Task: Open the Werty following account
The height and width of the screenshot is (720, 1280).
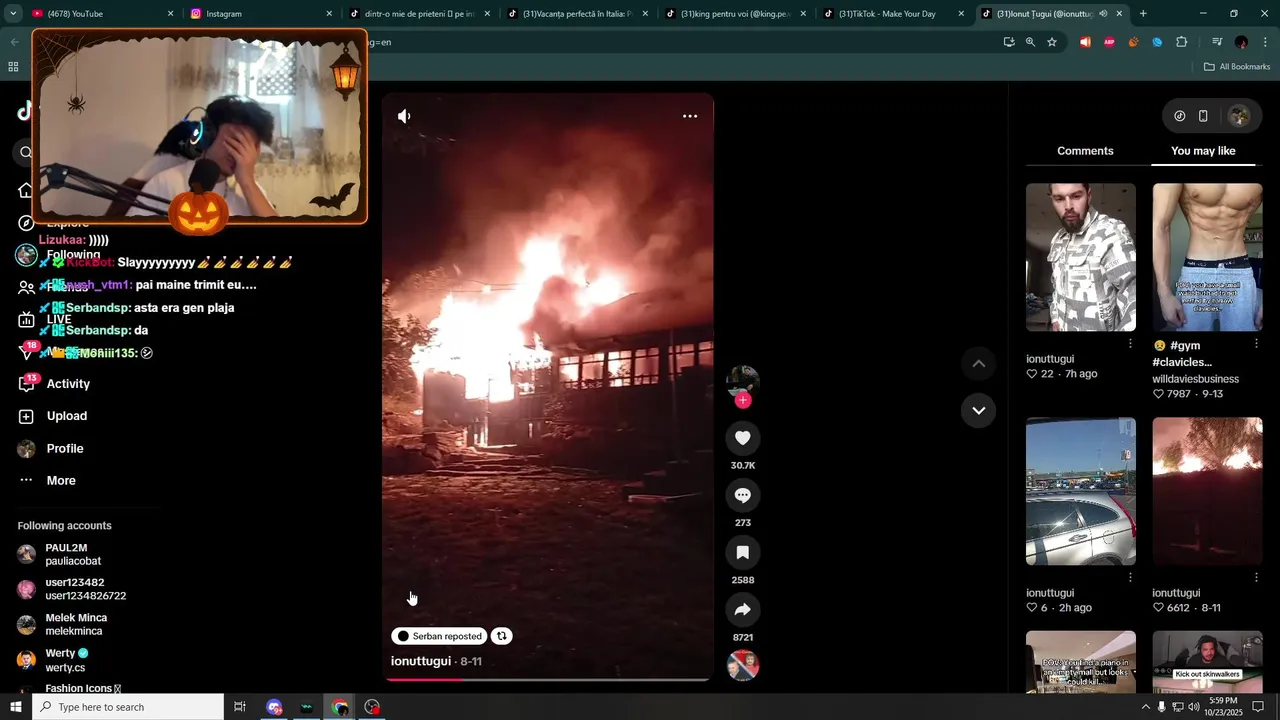Action: pos(66,660)
